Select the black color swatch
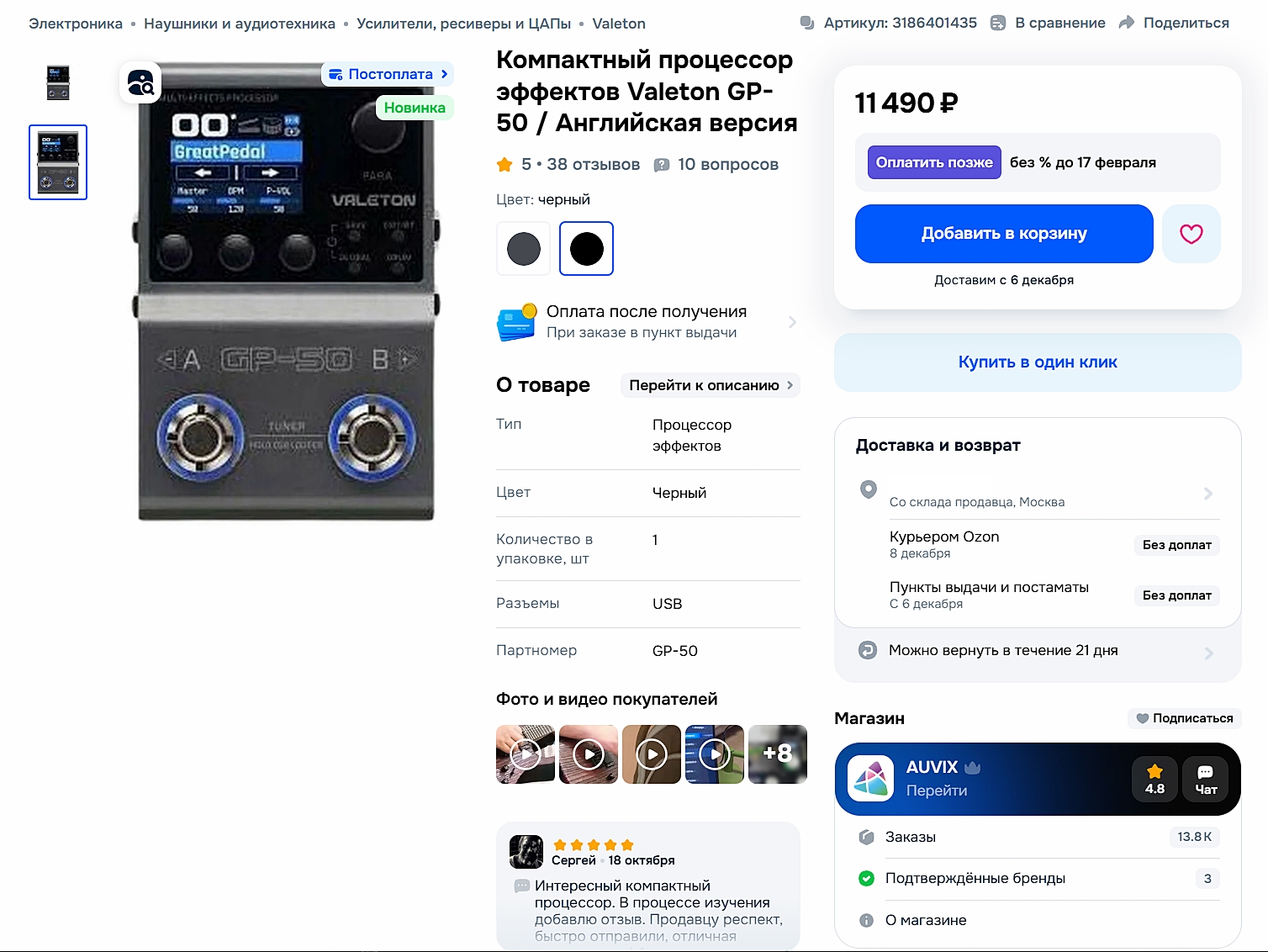The width and height of the screenshot is (1268, 952). click(586, 249)
